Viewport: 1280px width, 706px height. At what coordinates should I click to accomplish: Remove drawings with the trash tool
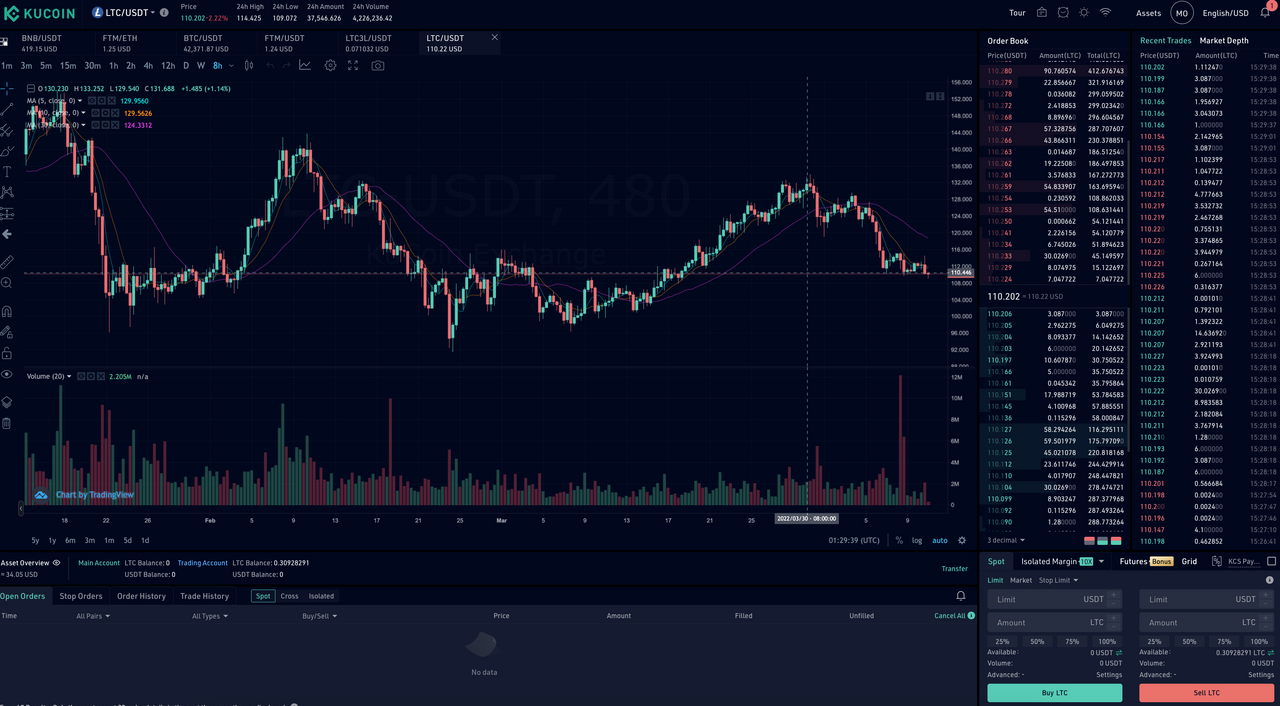click(7, 423)
